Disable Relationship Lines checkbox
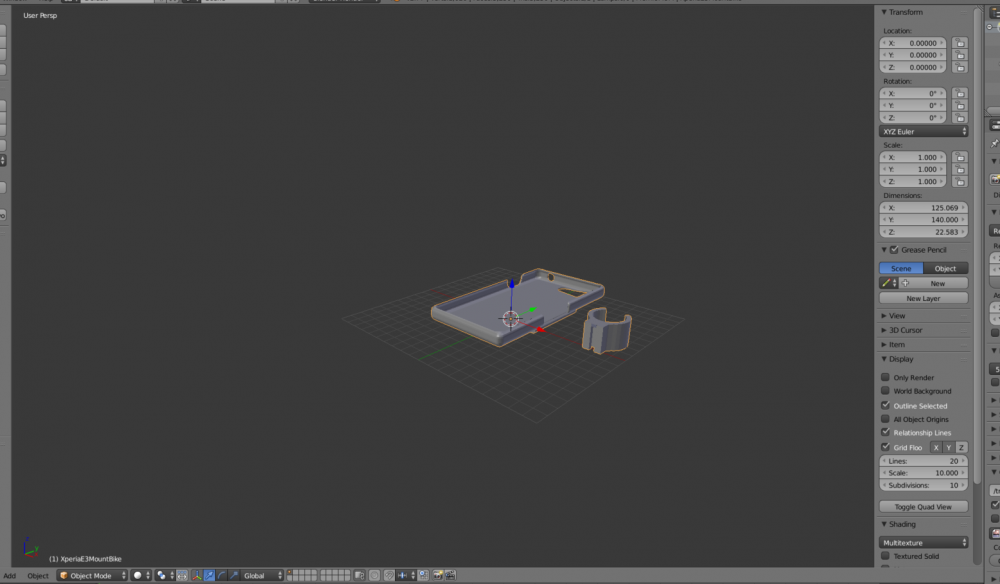The height and width of the screenshot is (584, 1000). [885, 432]
